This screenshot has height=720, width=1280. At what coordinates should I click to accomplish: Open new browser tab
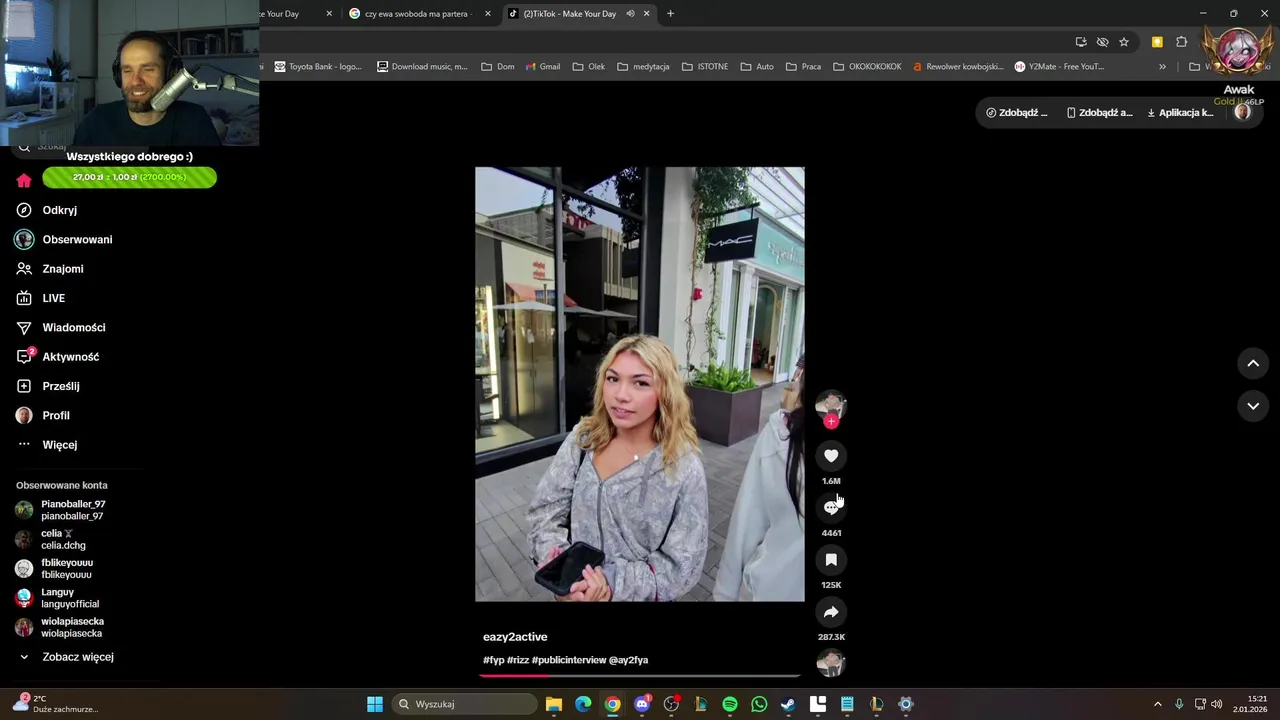pos(670,14)
